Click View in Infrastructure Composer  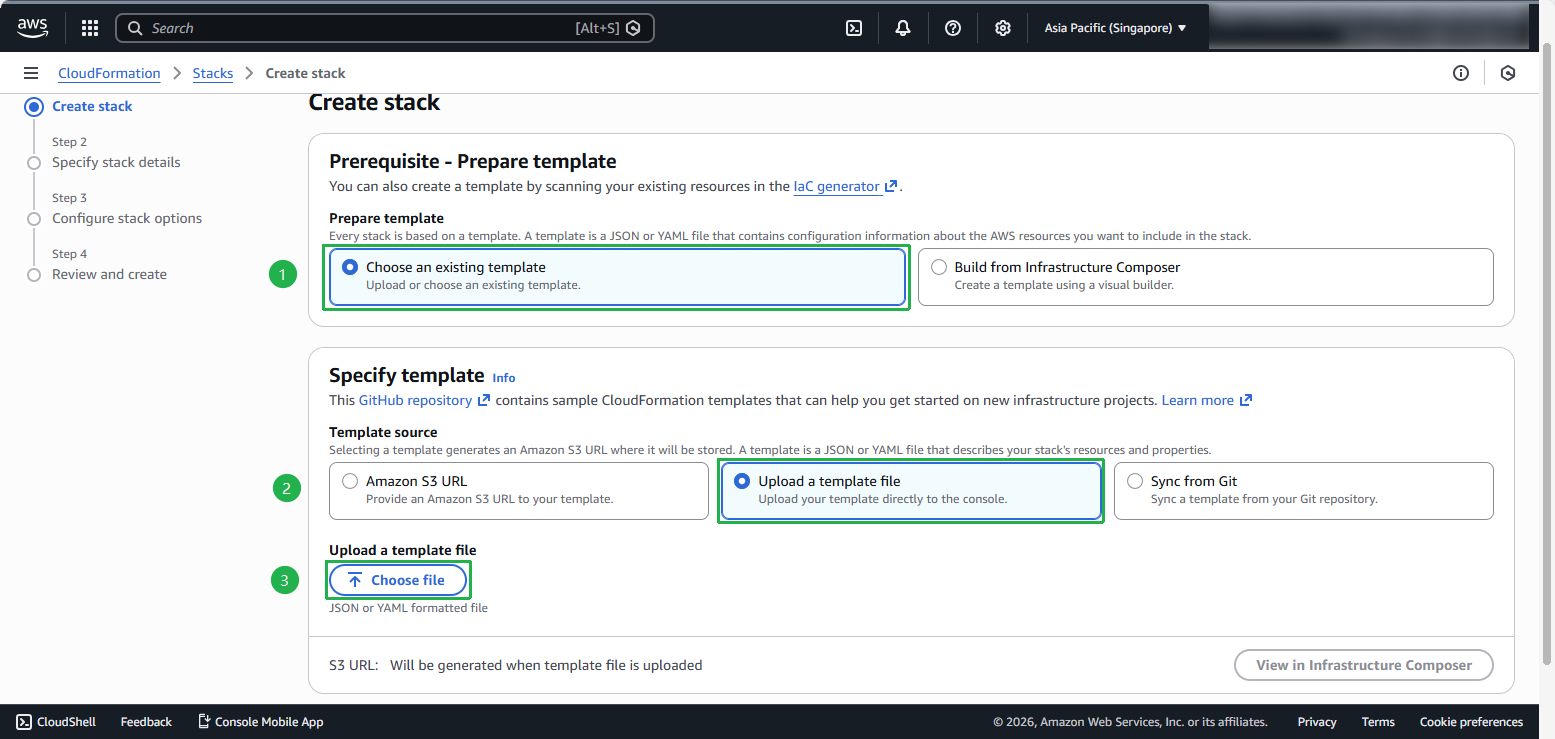coord(1363,665)
